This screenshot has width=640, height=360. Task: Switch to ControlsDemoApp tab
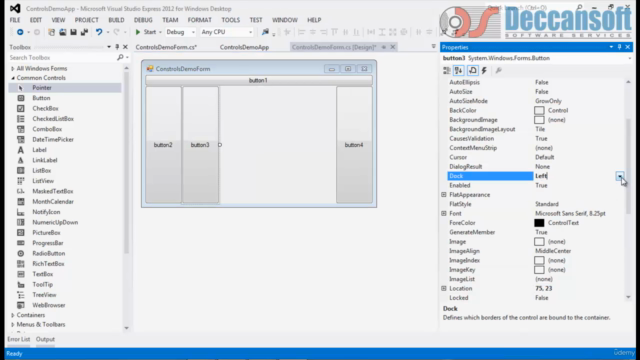pos(244,47)
